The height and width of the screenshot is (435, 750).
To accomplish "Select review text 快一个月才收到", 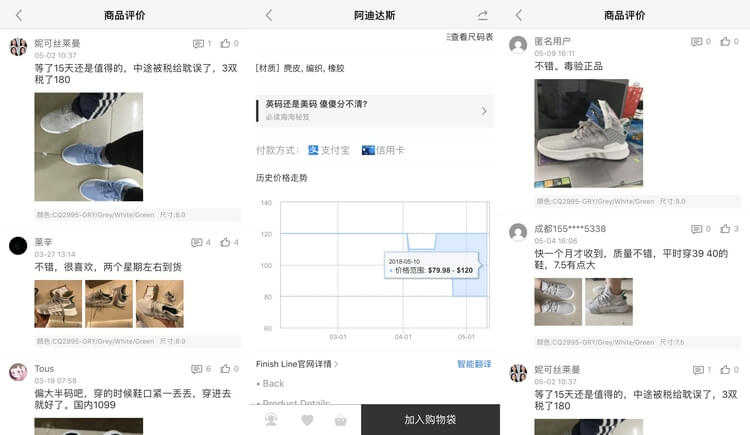I will coord(631,259).
